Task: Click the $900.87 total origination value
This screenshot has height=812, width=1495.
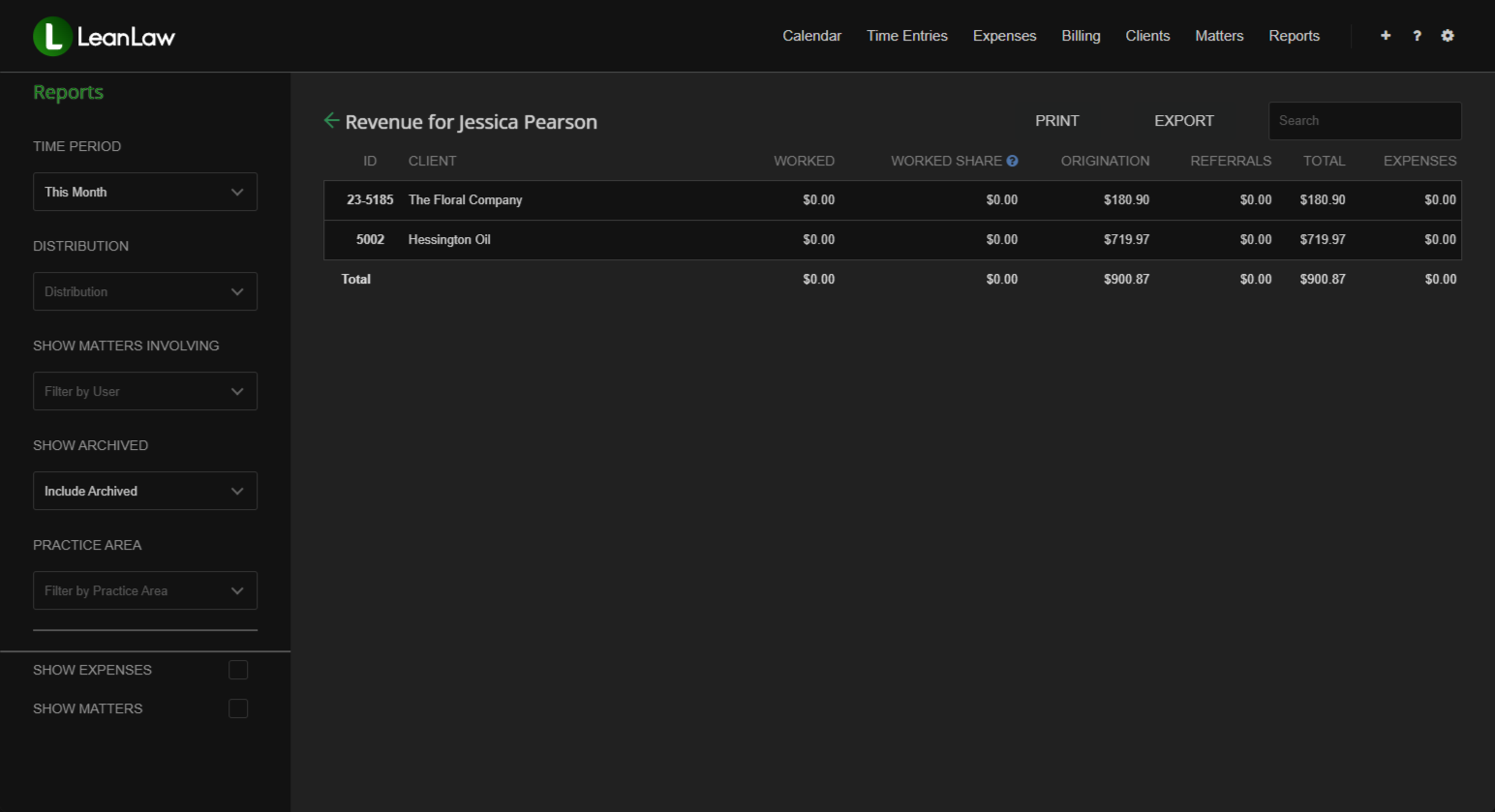Action: pyautogui.click(x=1126, y=280)
